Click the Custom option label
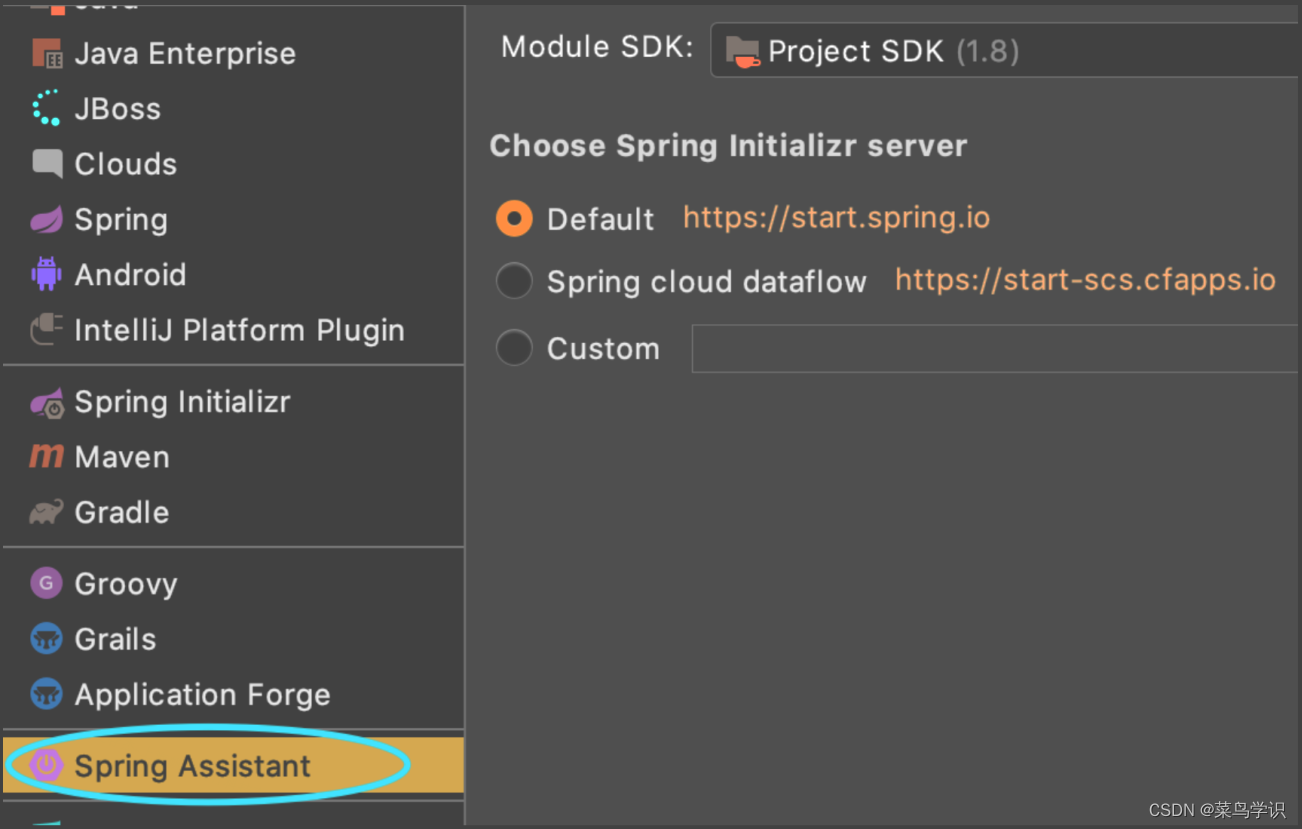Image resolution: width=1302 pixels, height=829 pixels. pyautogui.click(x=603, y=349)
